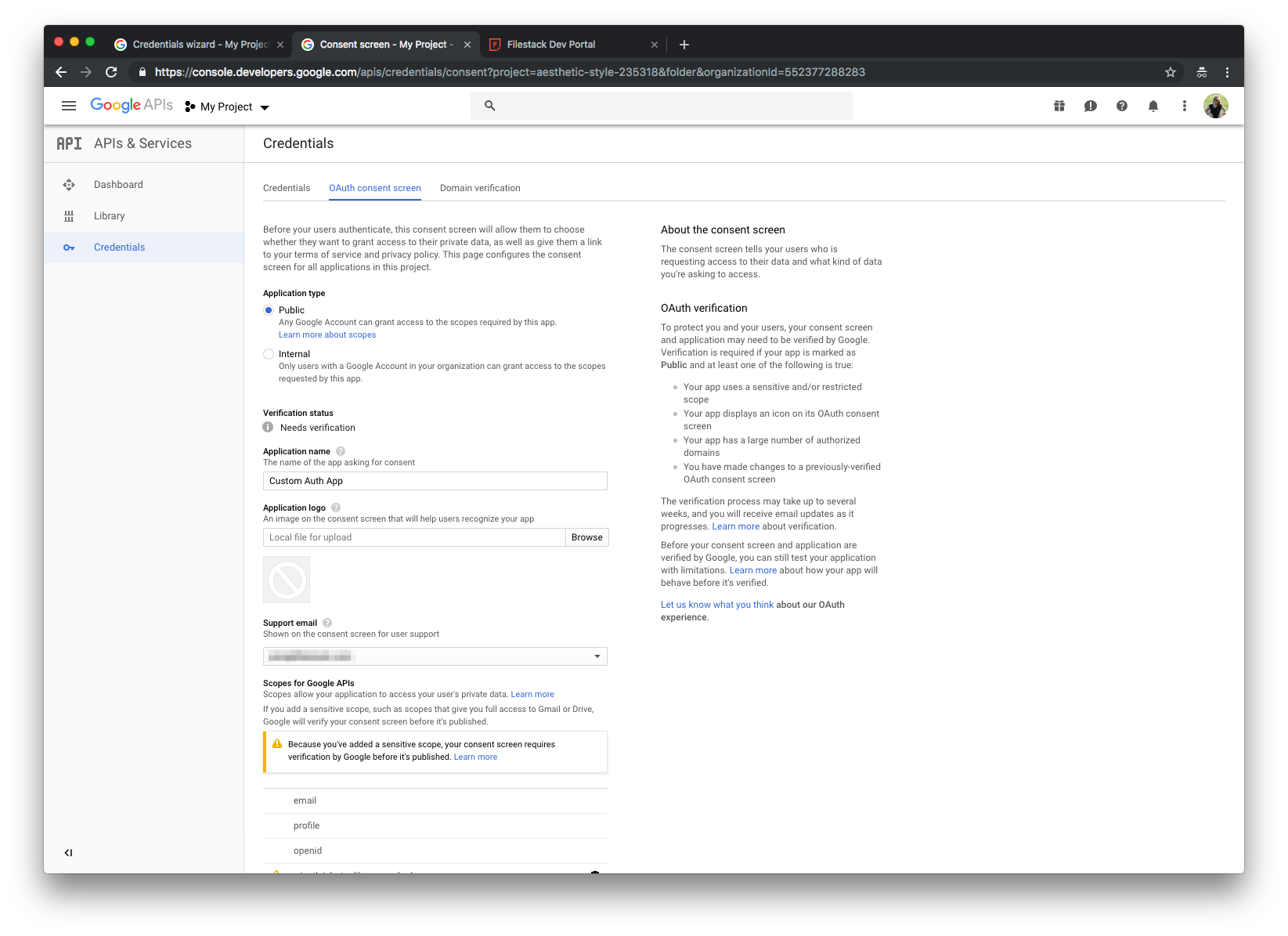The height and width of the screenshot is (936, 1288).
Task: Click browser back arrow
Action: pyautogui.click(x=61, y=72)
